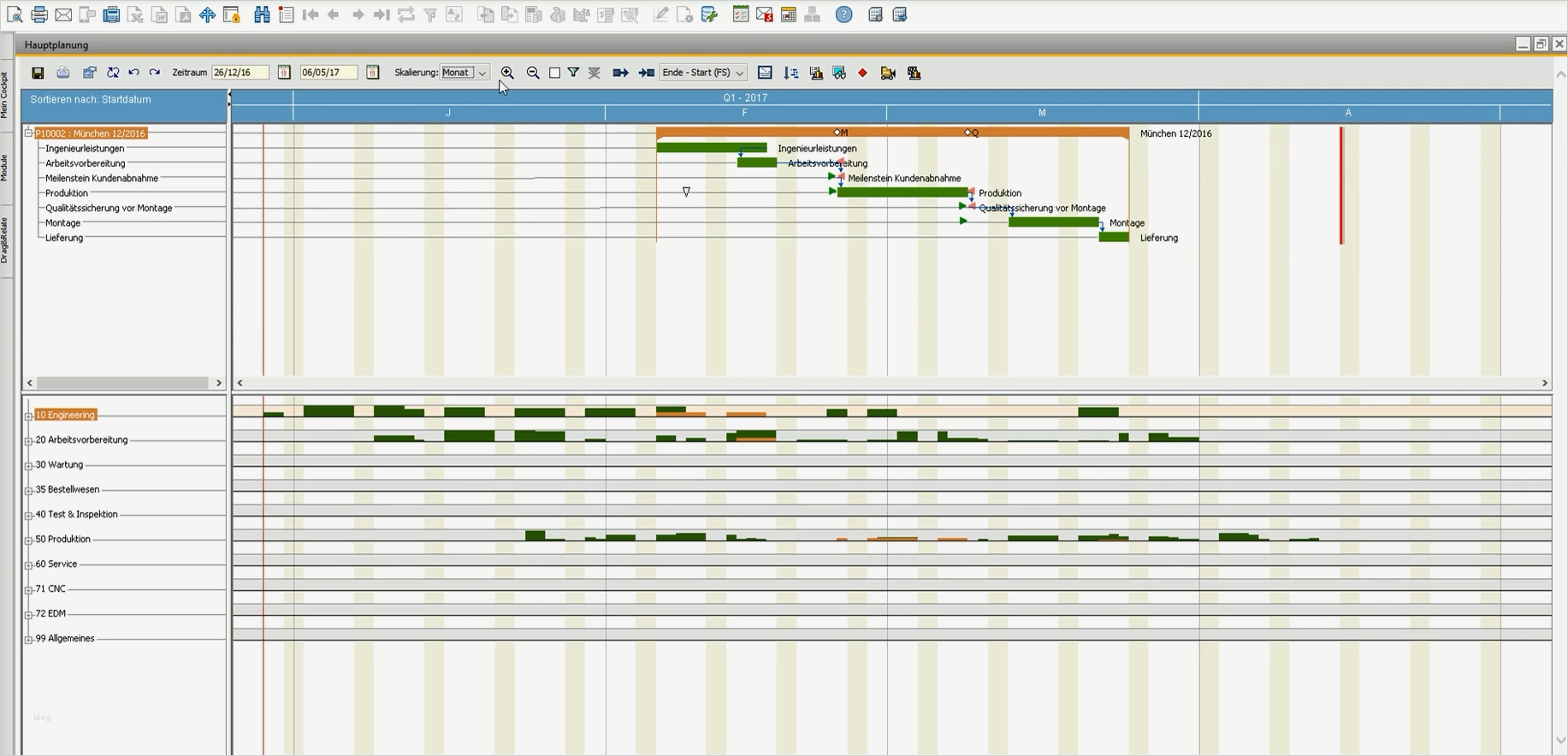This screenshot has height=756, width=1568.
Task: Open messages envelope with red badge icon
Action: tap(765, 15)
